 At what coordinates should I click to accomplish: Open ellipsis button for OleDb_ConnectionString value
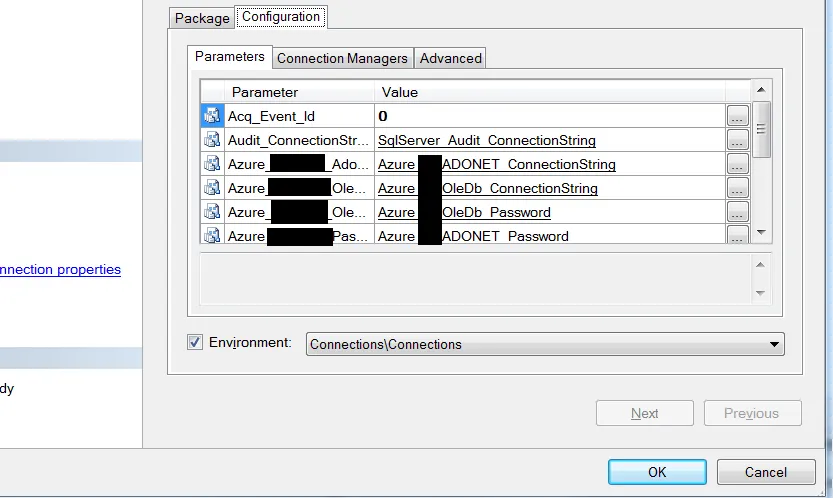[x=737, y=188]
